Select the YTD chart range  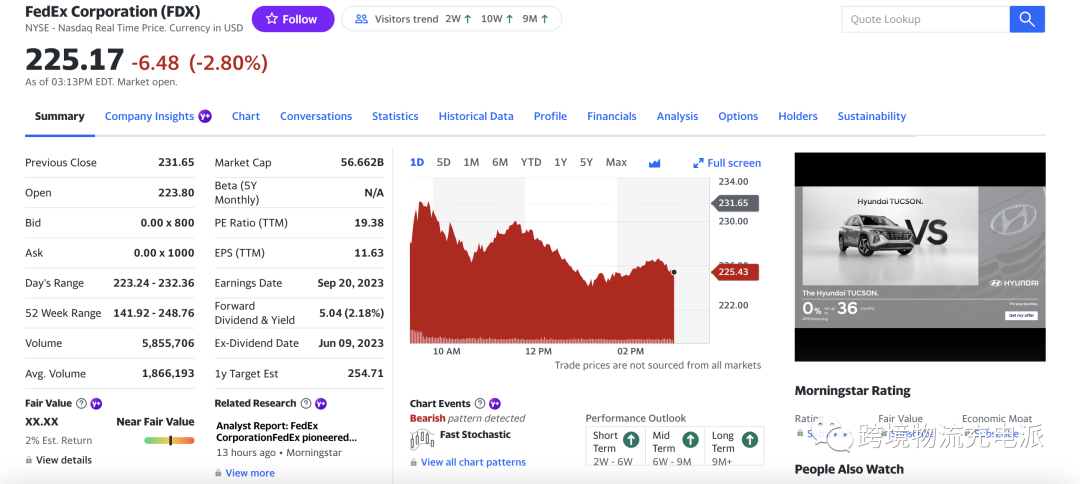[531, 162]
